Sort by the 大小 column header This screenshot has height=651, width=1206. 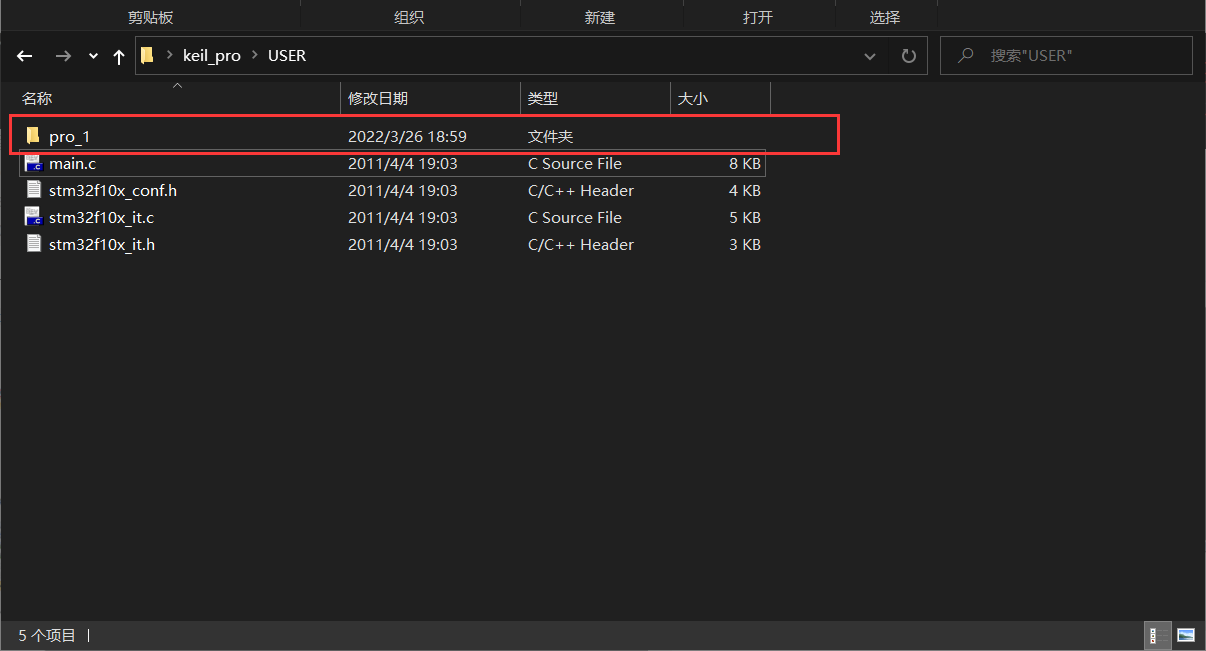pyautogui.click(x=720, y=98)
